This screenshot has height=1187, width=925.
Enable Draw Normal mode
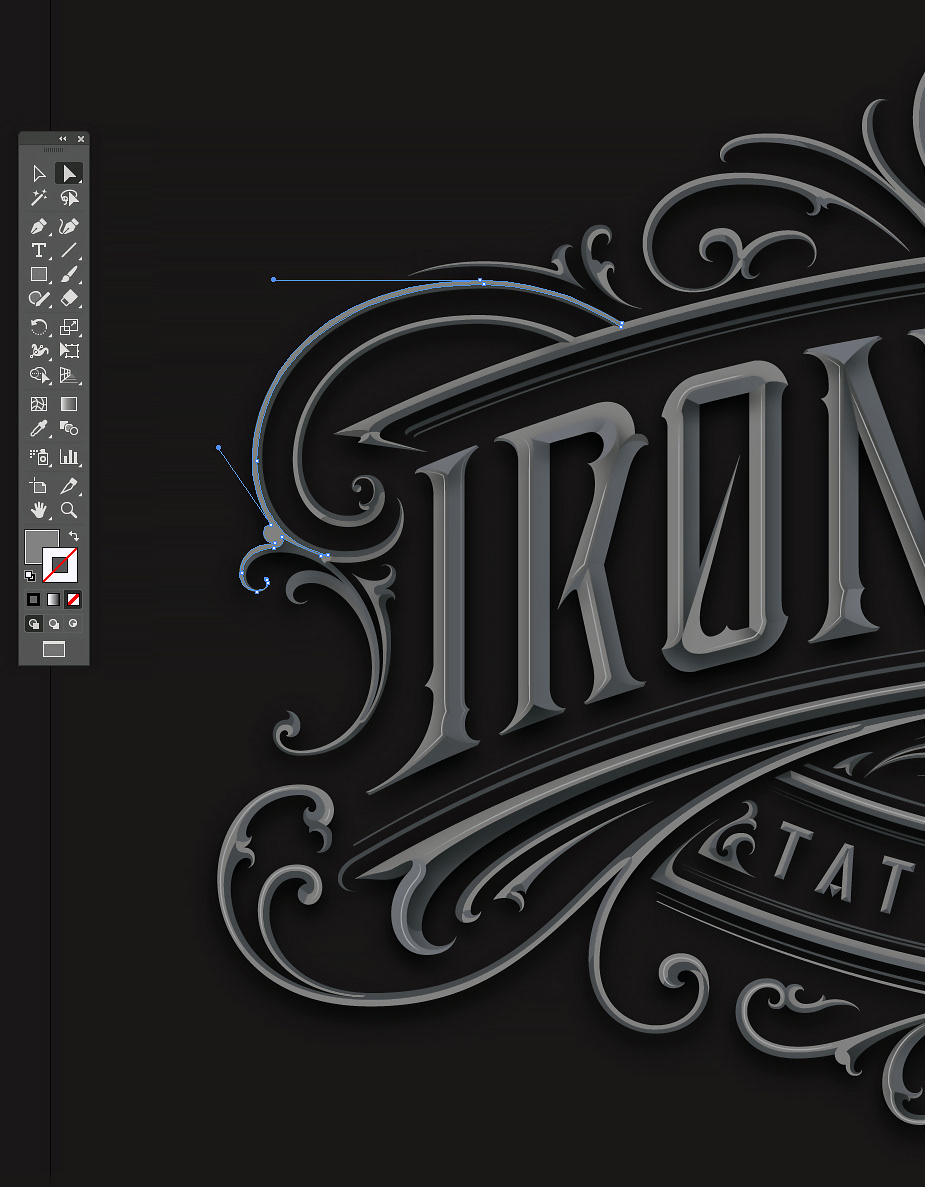[x=33, y=624]
